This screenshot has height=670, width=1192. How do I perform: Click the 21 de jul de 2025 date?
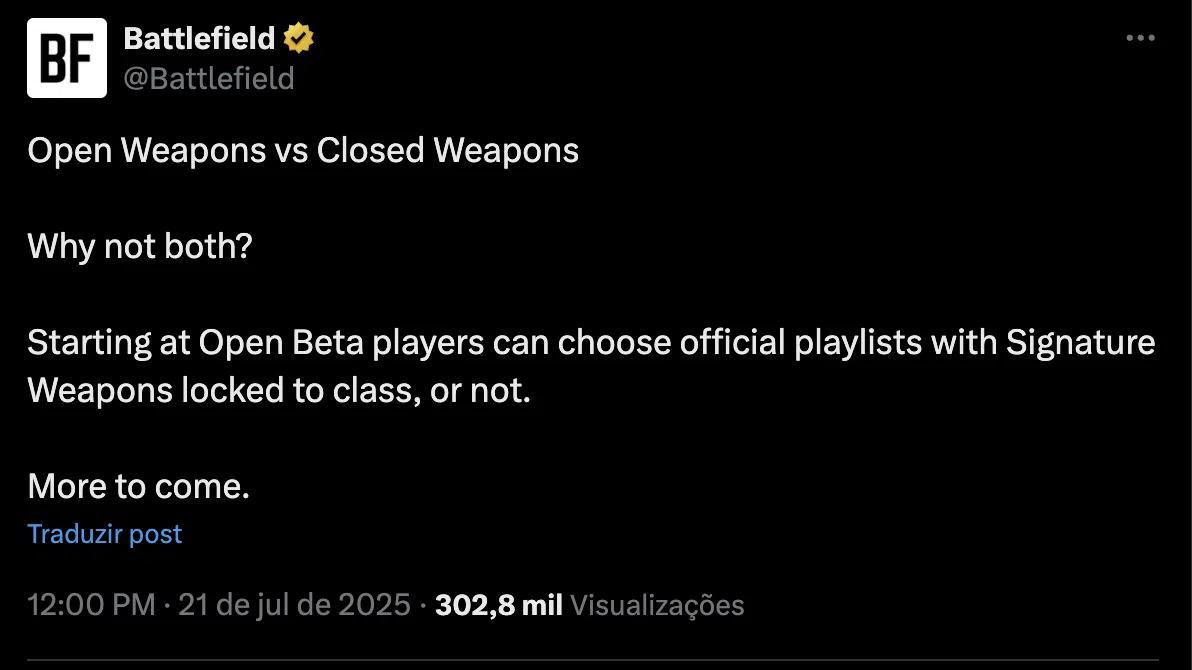294,605
